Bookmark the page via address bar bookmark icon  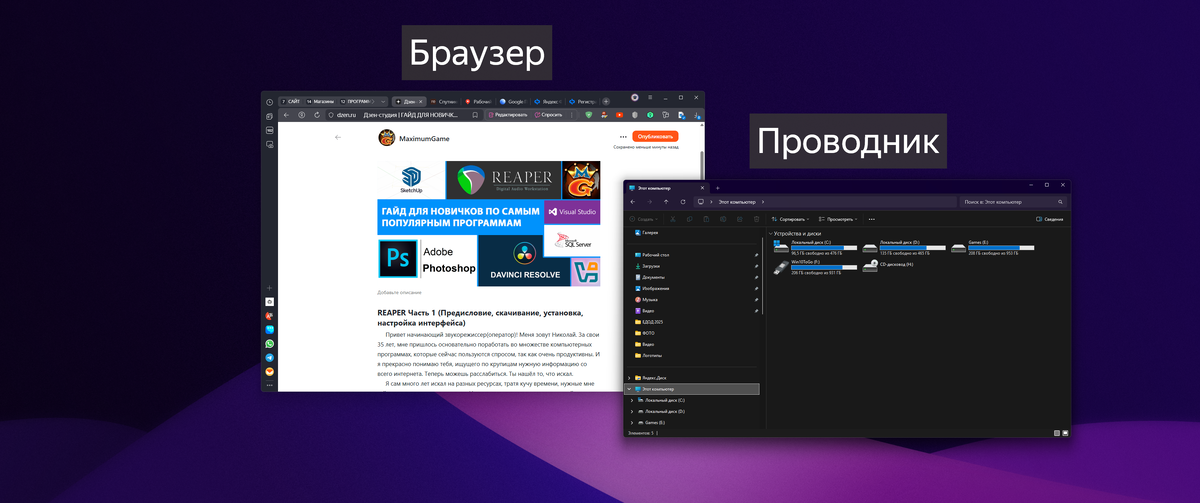[x=475, y=115]
